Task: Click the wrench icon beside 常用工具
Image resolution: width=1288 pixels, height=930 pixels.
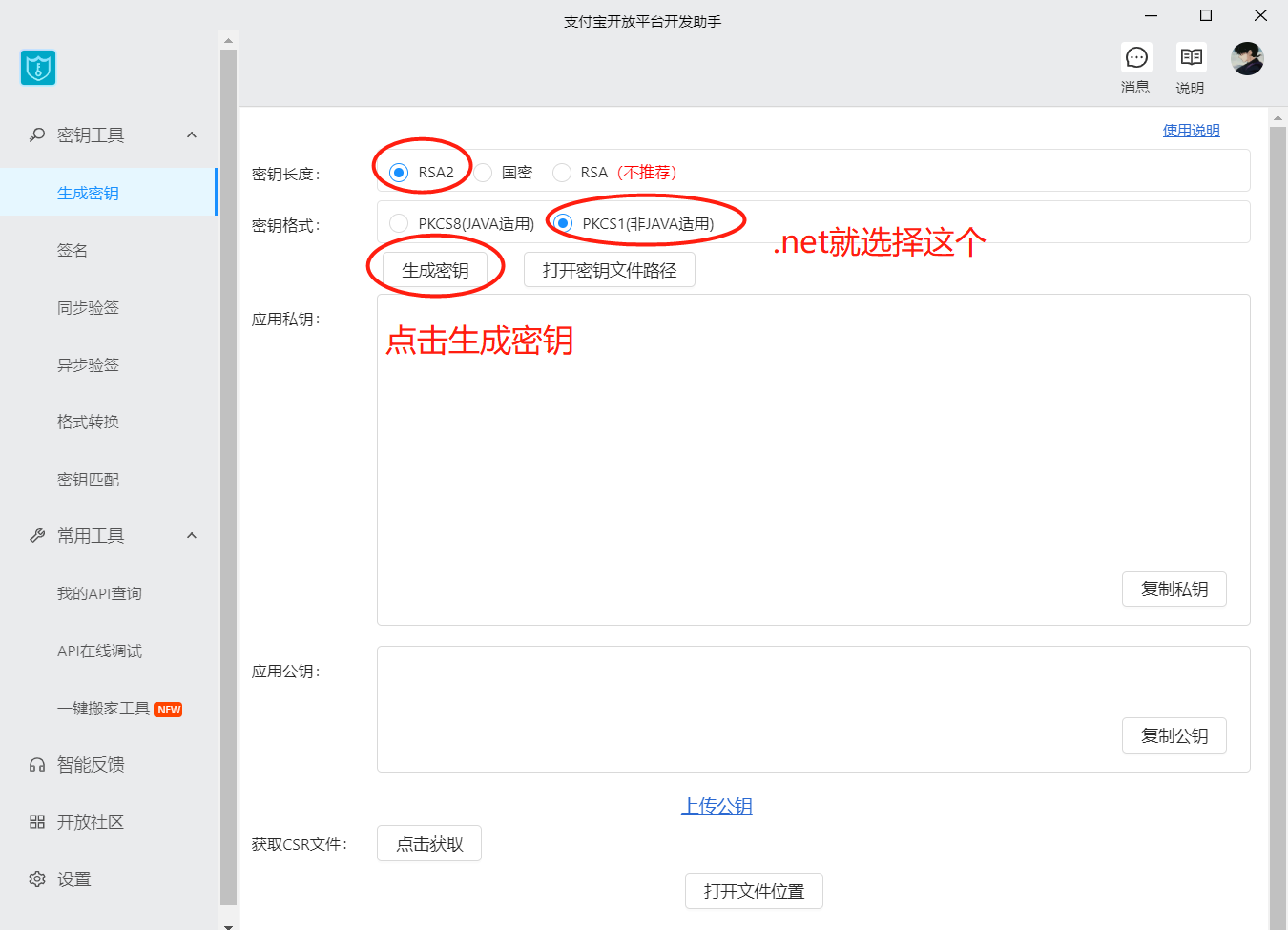Action: pos(37,536)
